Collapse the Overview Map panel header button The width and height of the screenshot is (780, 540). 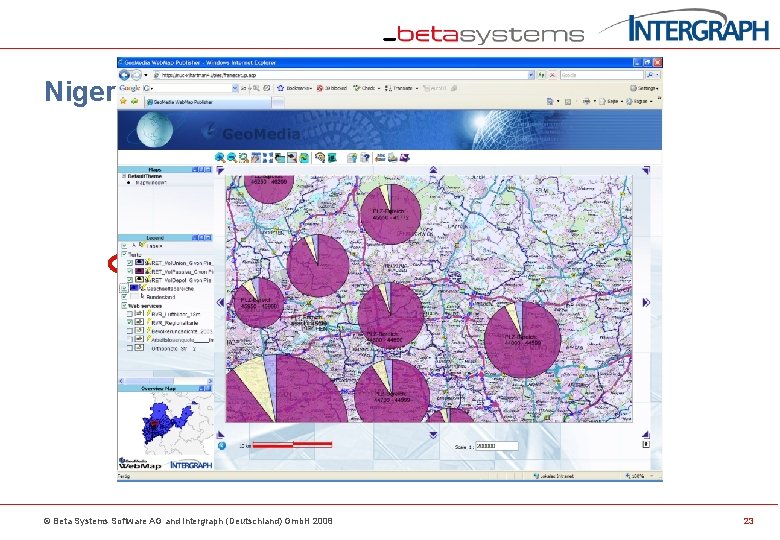[x=202, y=388]
